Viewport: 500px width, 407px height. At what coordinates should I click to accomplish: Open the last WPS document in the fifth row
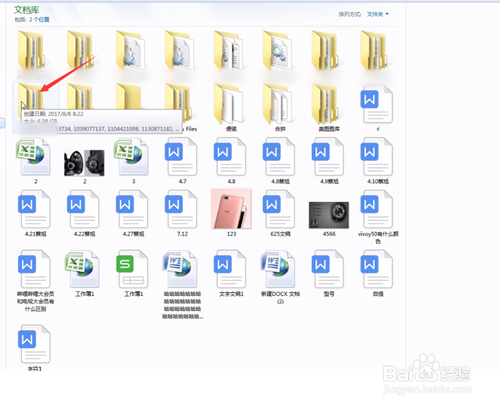(x=378, y=273)
